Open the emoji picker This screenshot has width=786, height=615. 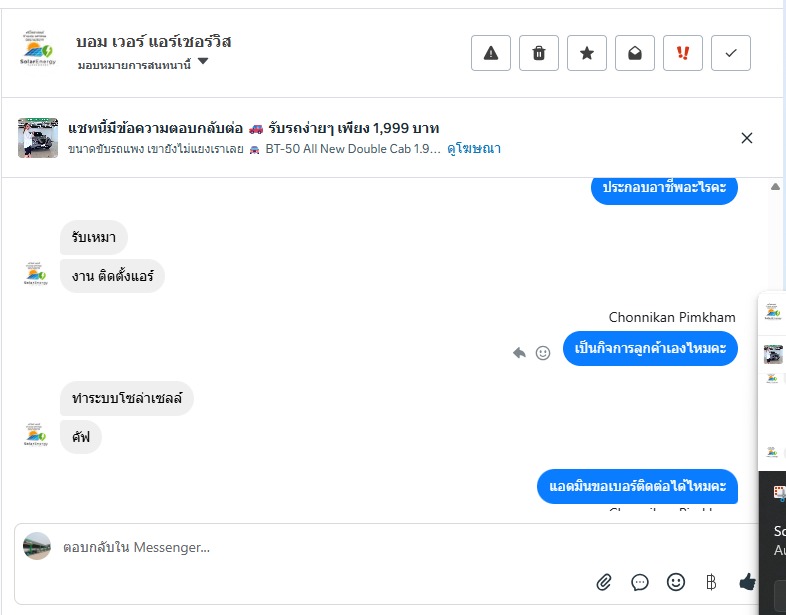click(676, 582)
